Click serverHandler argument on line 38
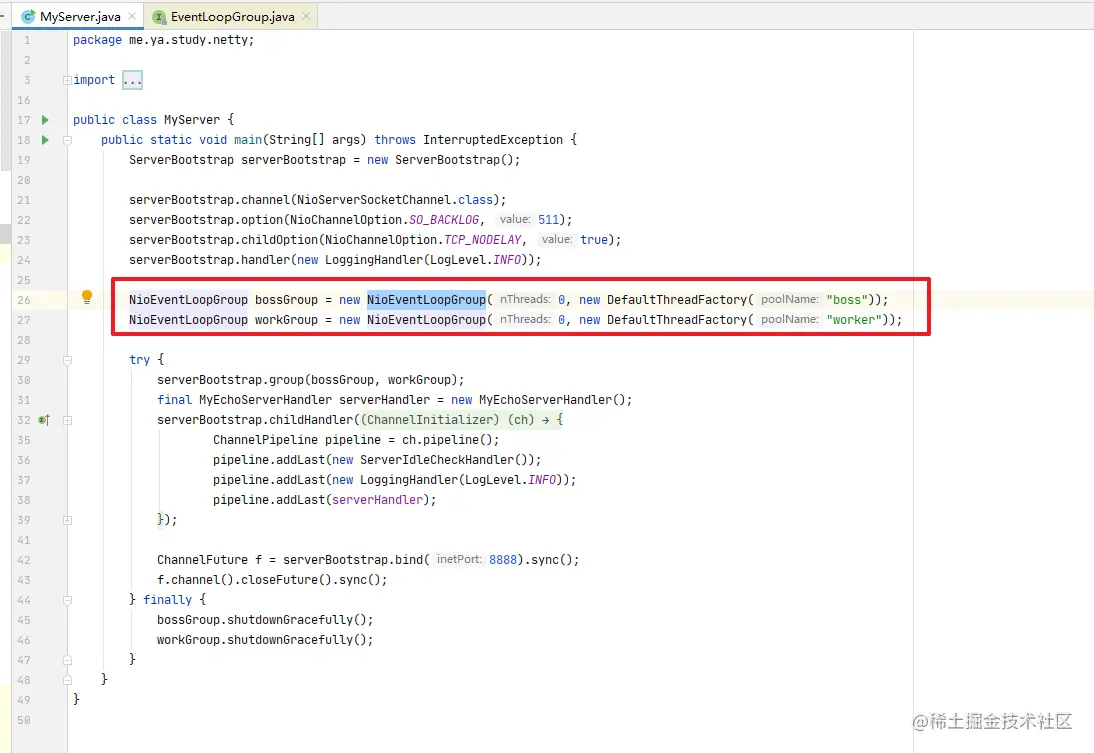Image resolution: width=1094 pixels, height=753 pixels. coord(377,500)
